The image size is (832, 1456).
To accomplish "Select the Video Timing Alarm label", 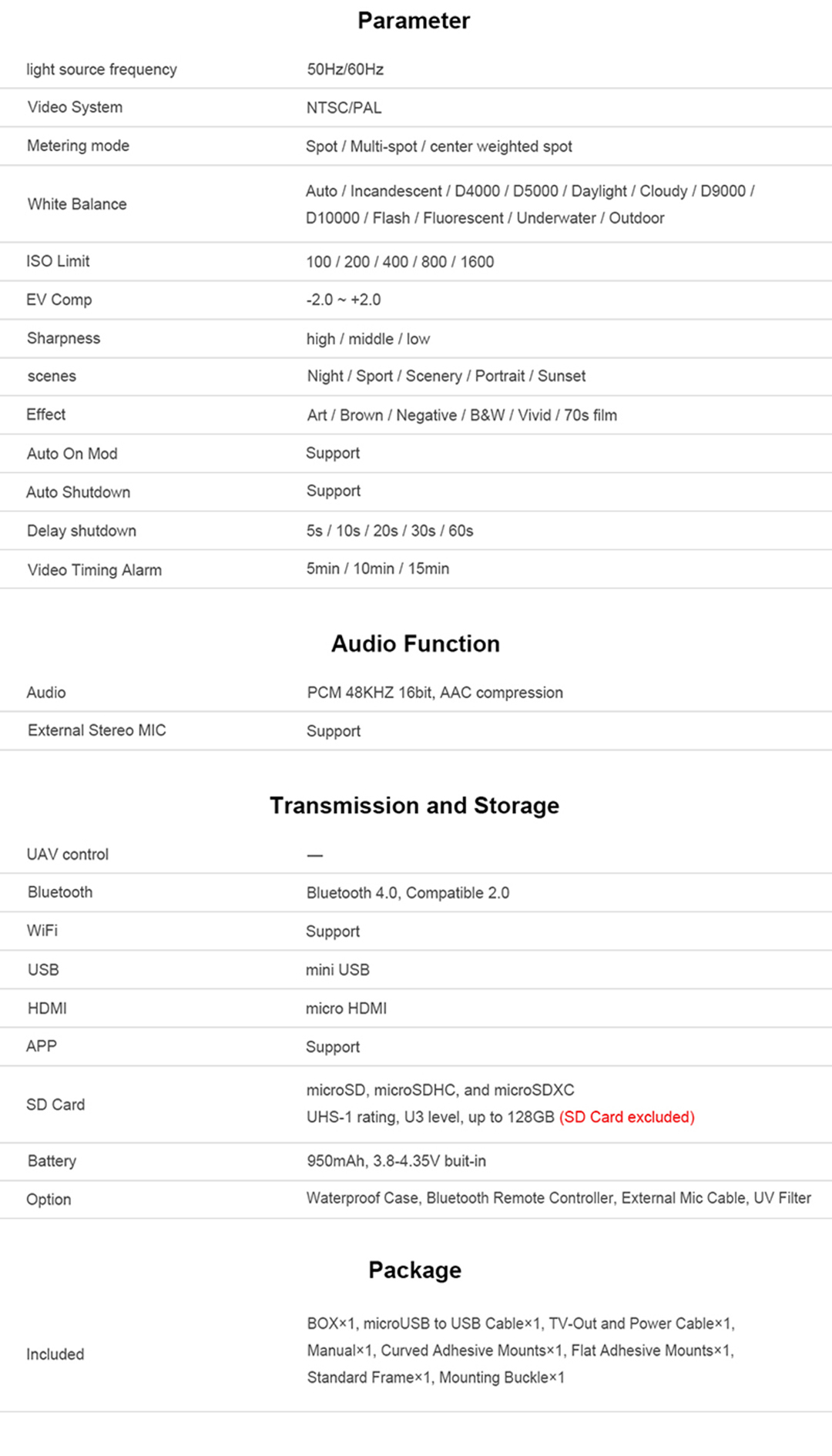I will tap(95, 570).
